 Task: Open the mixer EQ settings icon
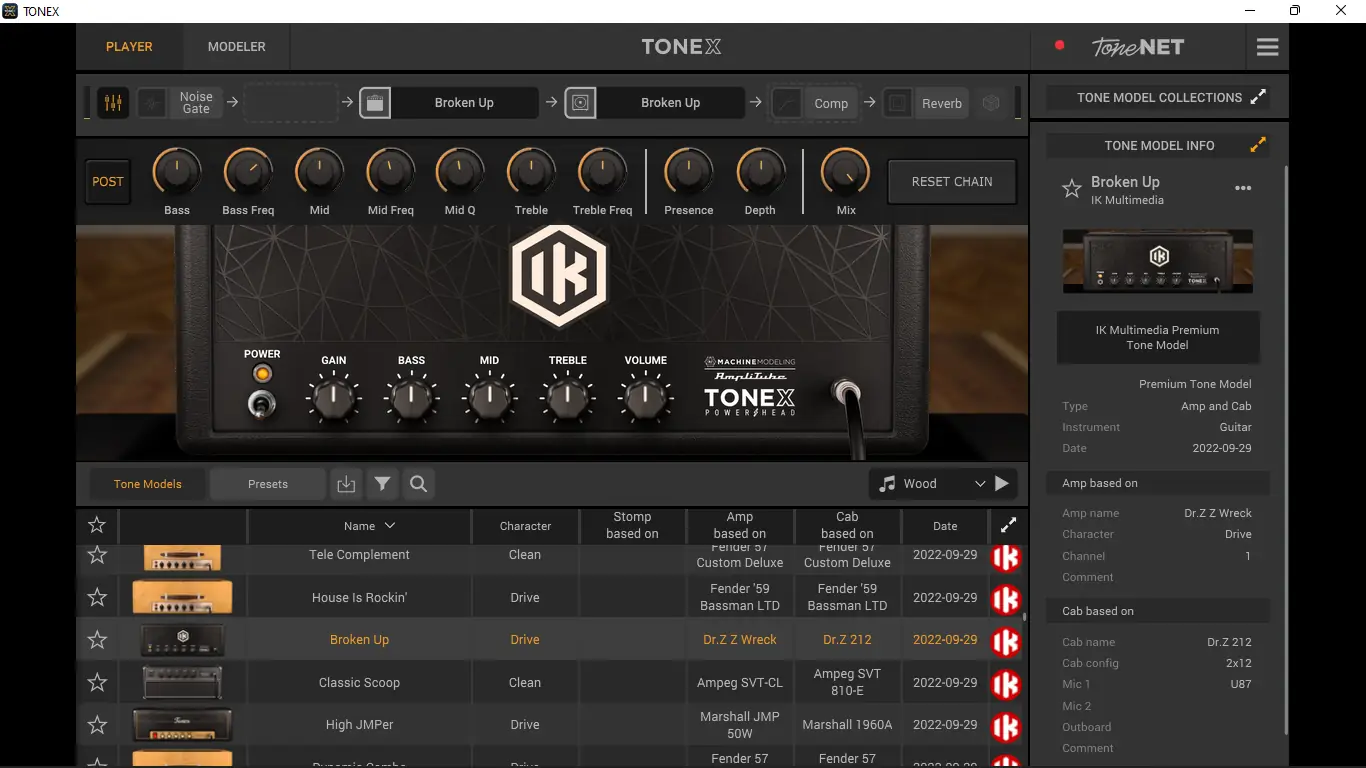click(113, 103)
